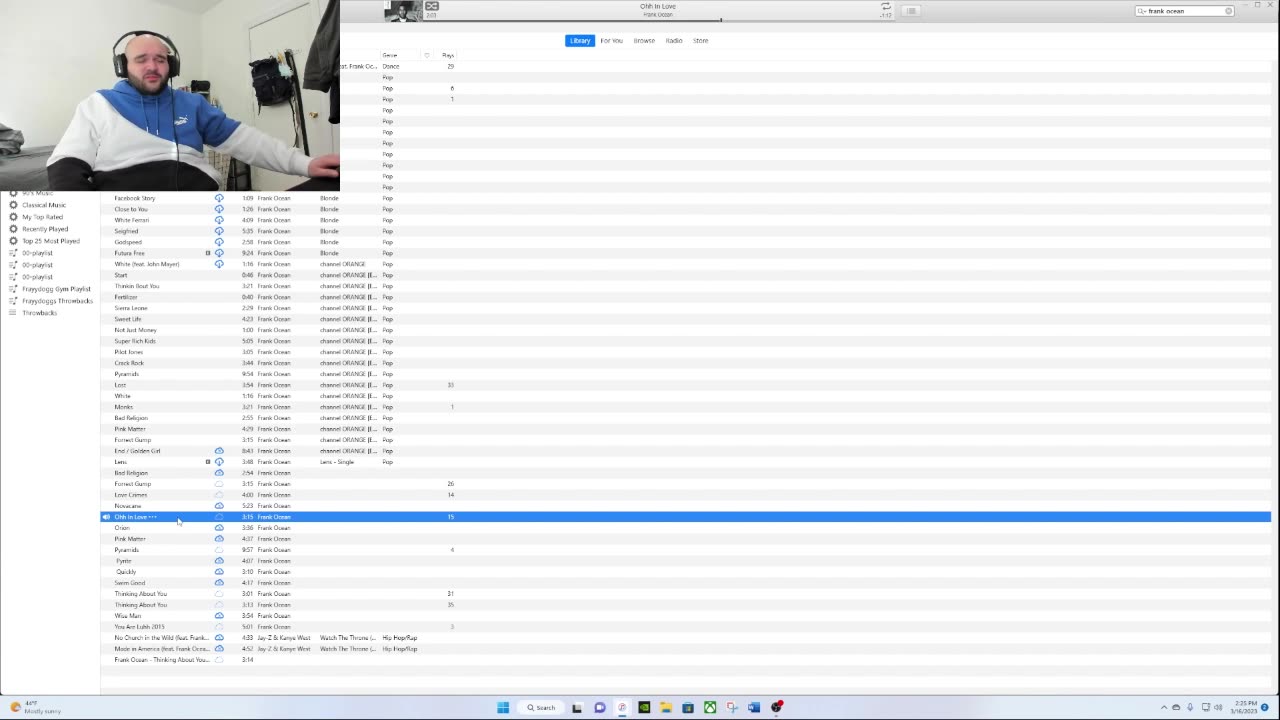Go to the Browse tab
Screen dimensions: 1280x720
click(x=644, y=40)
